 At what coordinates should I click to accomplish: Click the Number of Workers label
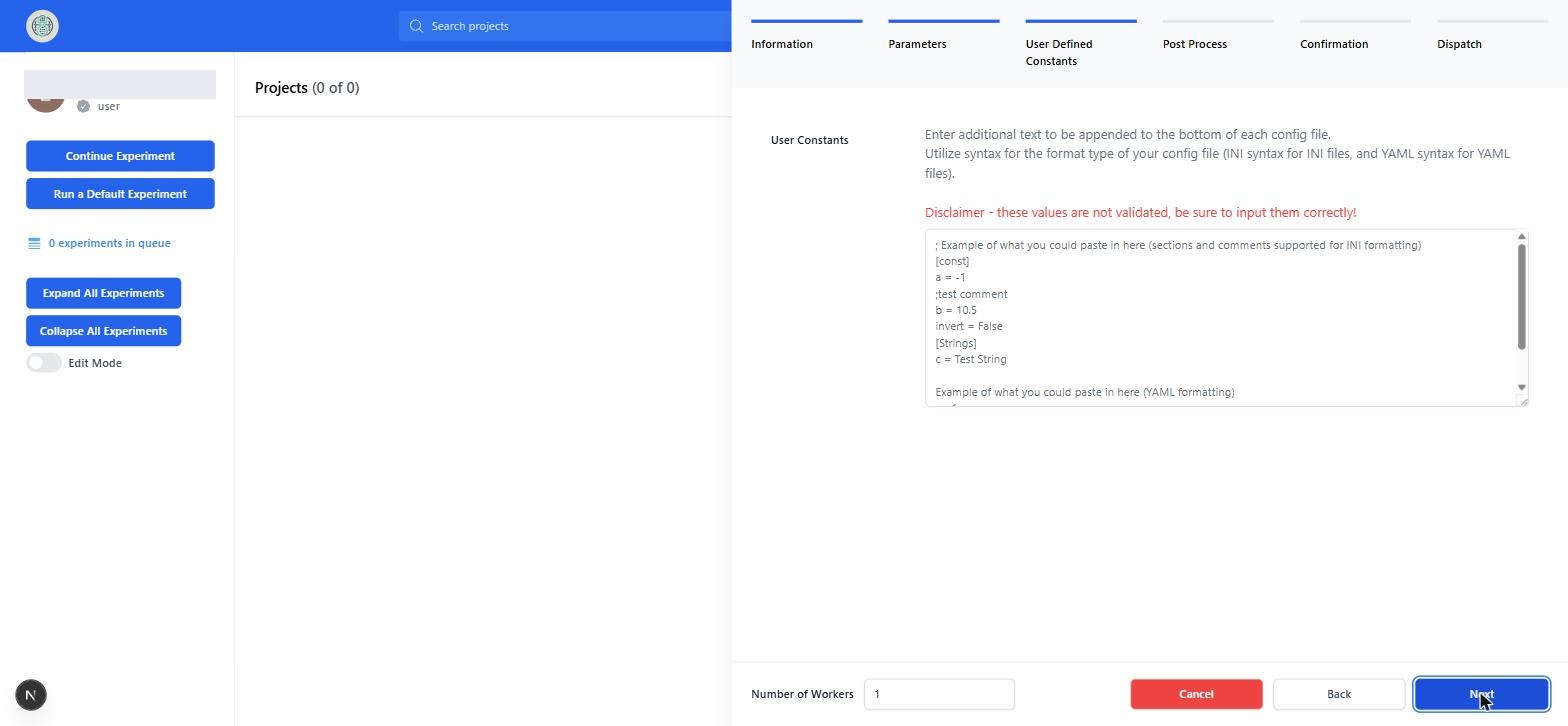tap(802, 694)
